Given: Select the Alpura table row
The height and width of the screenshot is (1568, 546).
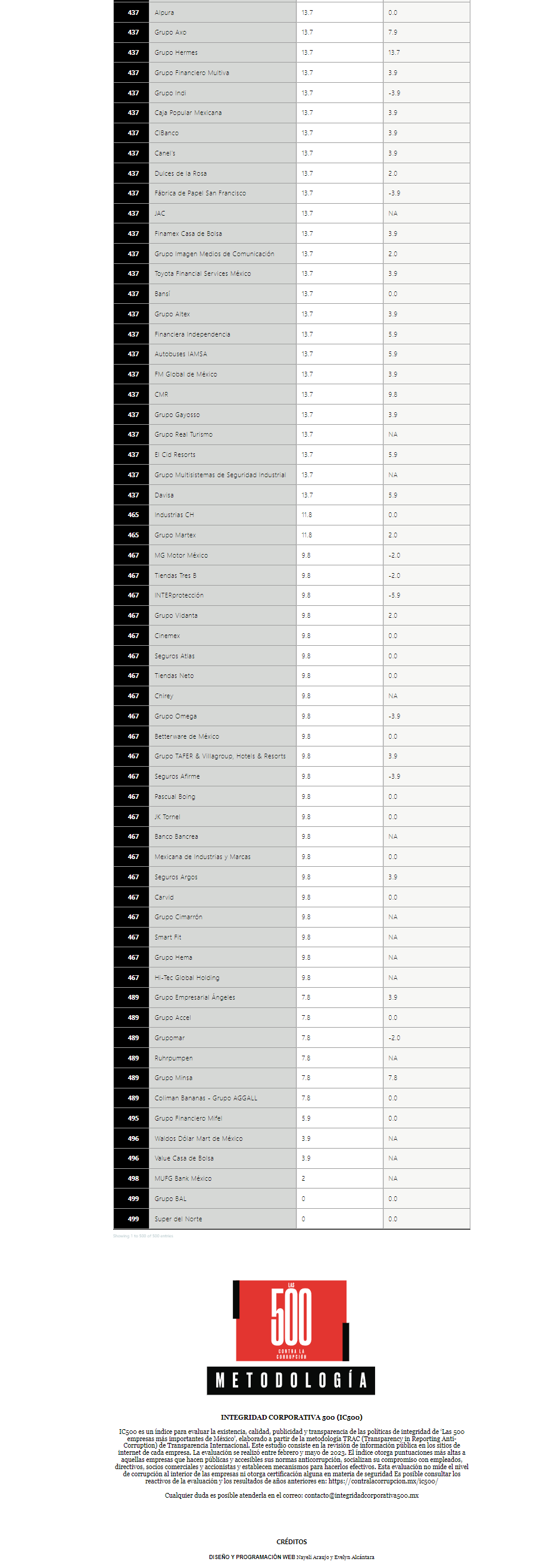Looking at the screenshot, I should click(x=292, y=12).
